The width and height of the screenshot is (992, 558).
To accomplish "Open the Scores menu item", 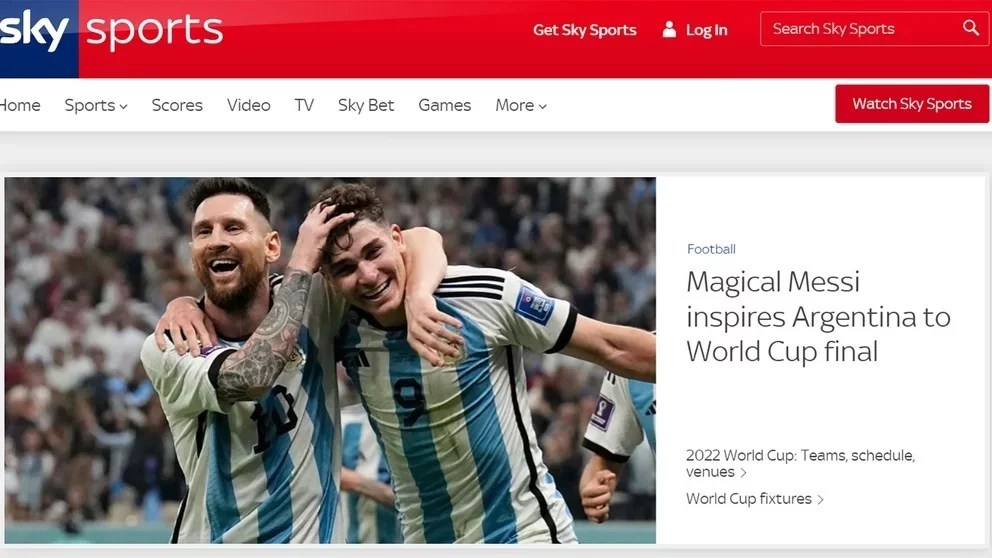I will 177,105.
